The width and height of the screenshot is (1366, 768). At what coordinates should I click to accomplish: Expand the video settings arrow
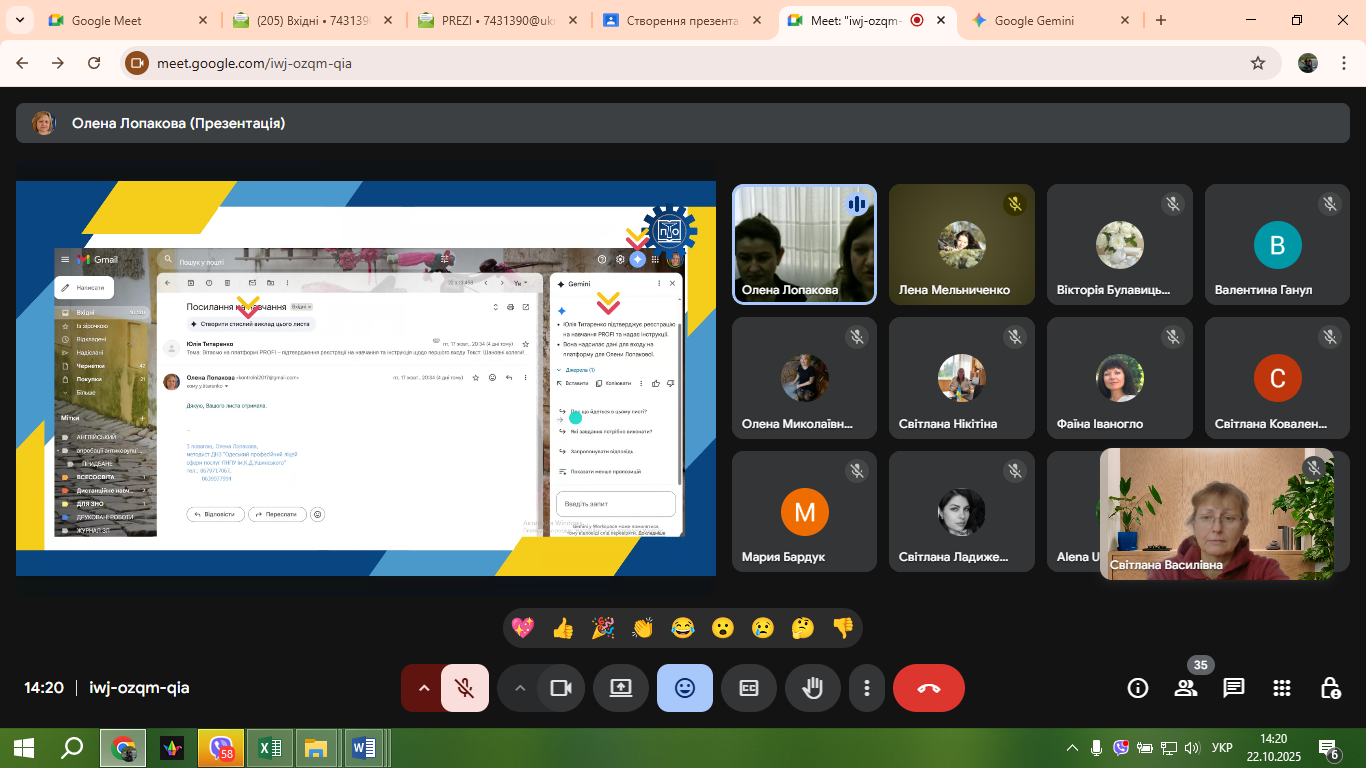coord(519,688)
